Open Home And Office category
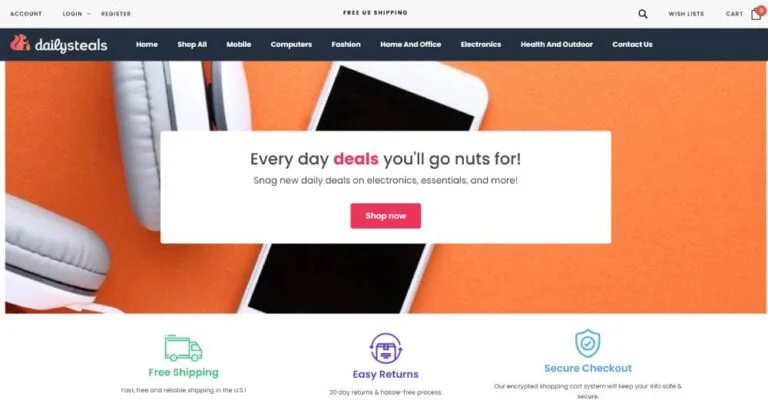 coord(410,45)
